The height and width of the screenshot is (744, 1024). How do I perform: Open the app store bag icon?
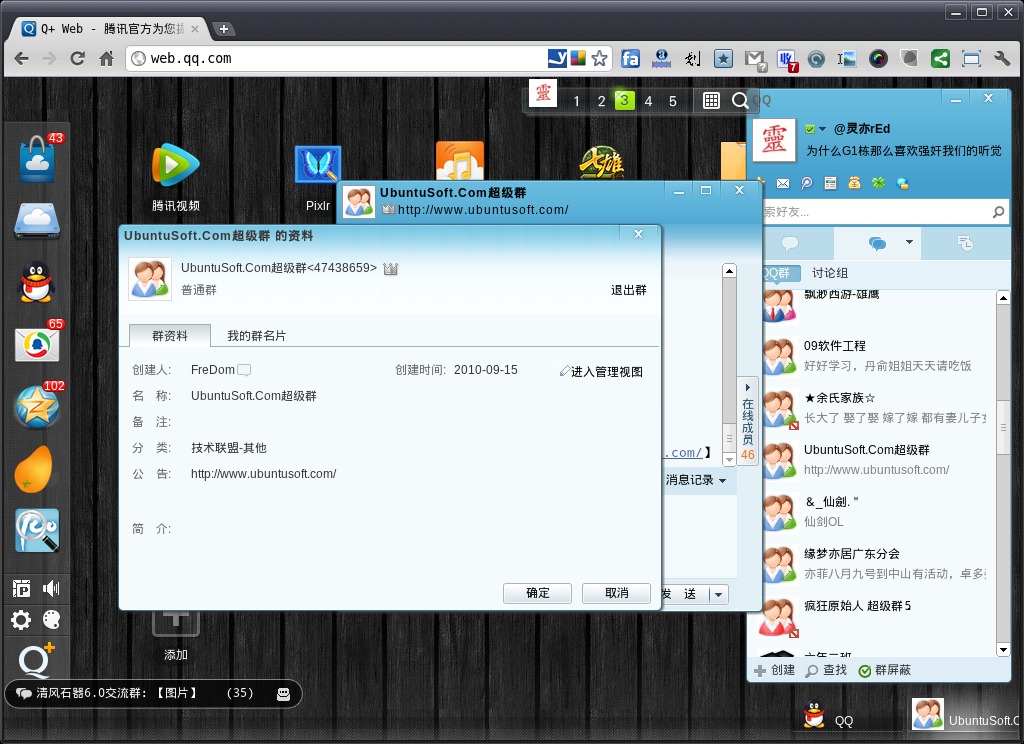(x=37, y=160)
